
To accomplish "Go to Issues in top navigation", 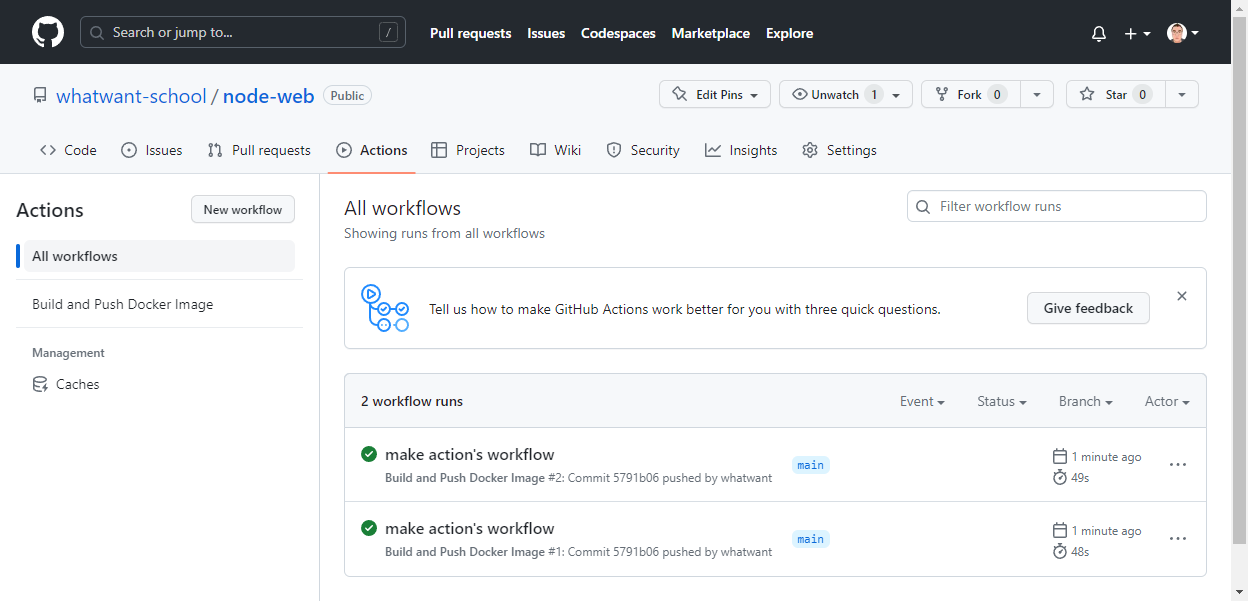I will tap(546, 33).
